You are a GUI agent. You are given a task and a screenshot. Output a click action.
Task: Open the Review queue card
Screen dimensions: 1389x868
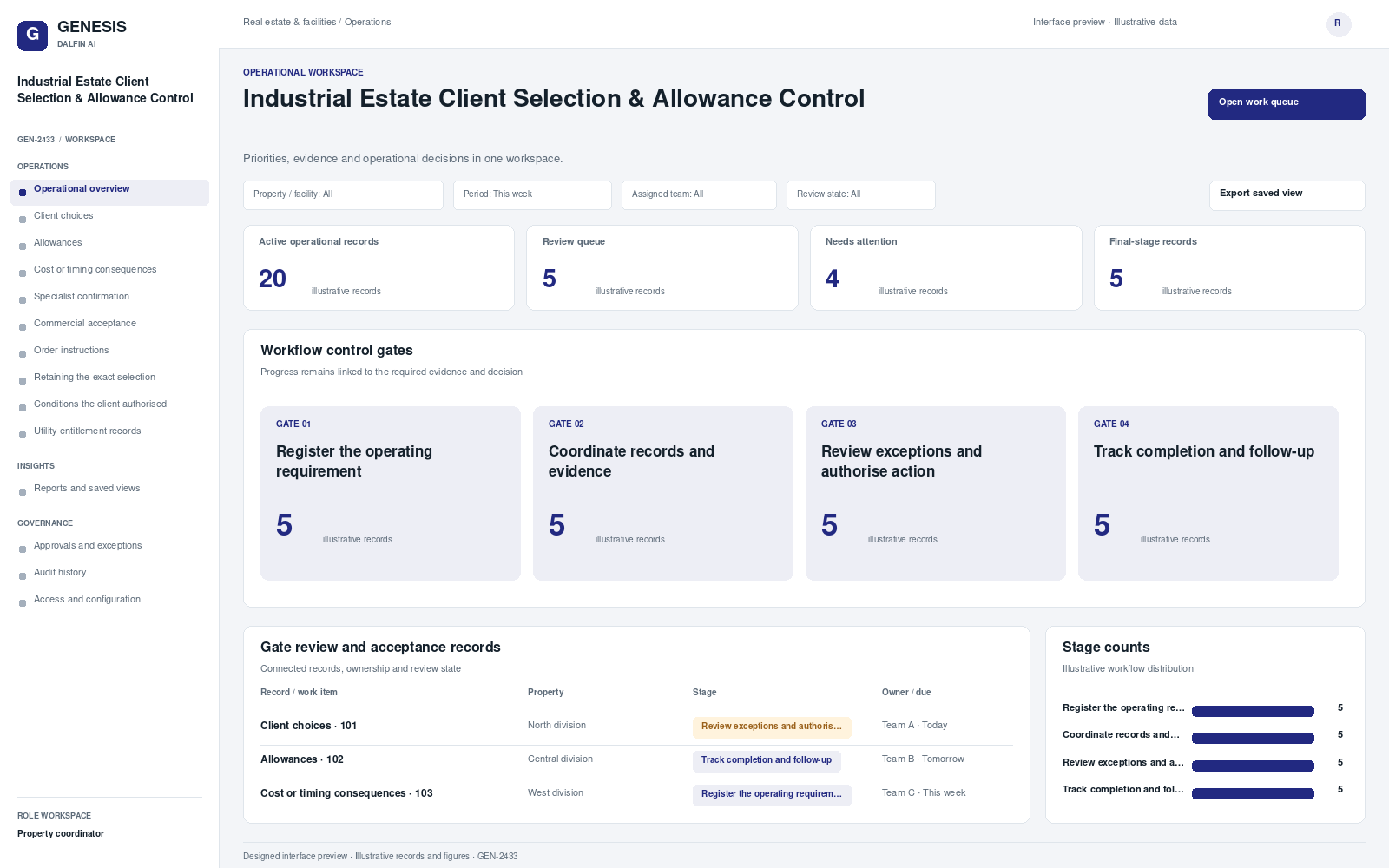coord(662,267)
